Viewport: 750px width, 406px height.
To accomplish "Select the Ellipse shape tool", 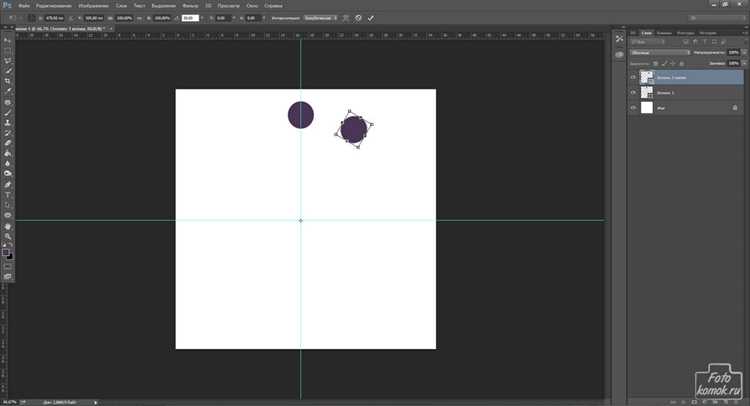I will tap(7, 215).
